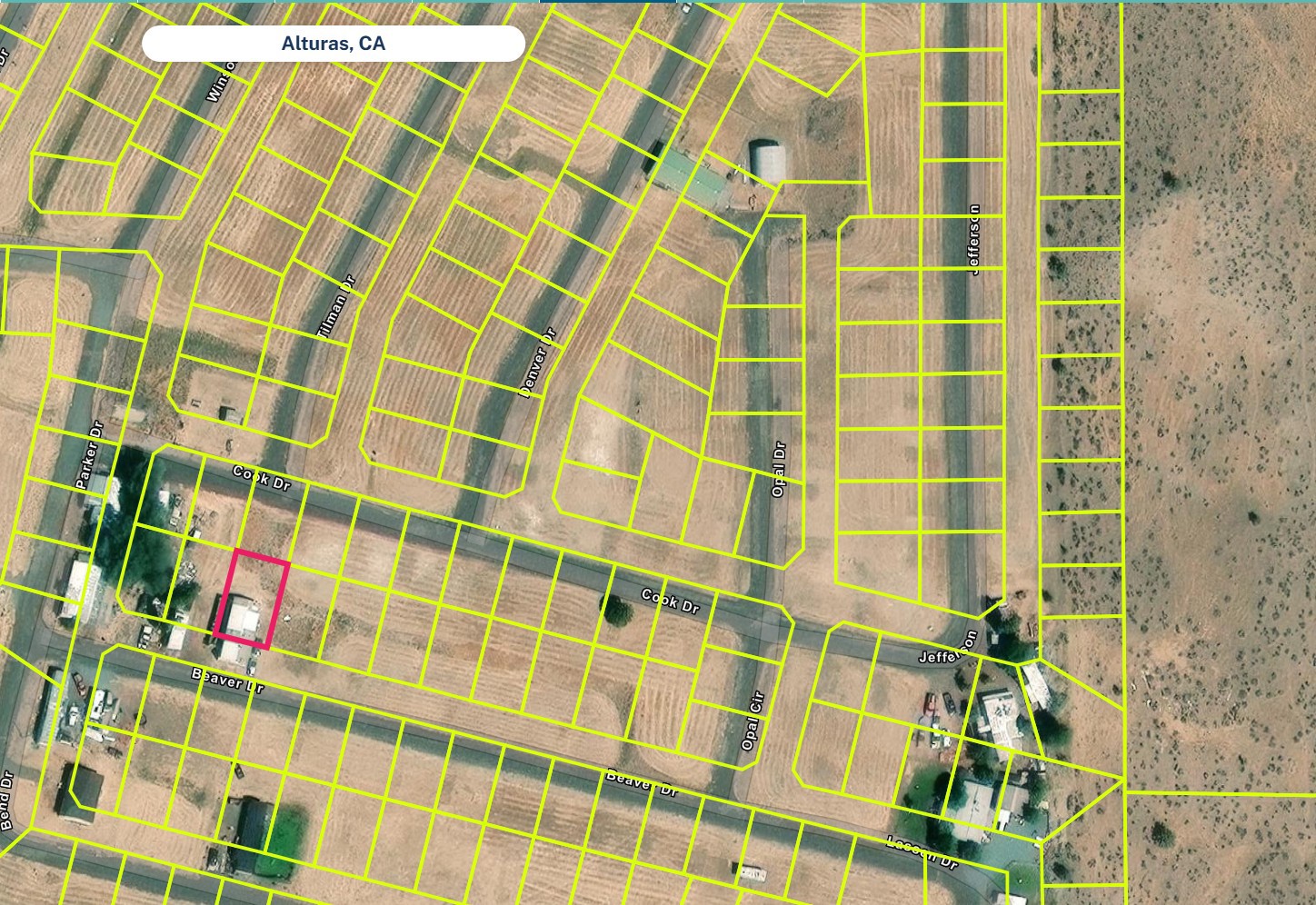
Task: Click the lone tree beside Cook Dr
Action: click(618, 611)
